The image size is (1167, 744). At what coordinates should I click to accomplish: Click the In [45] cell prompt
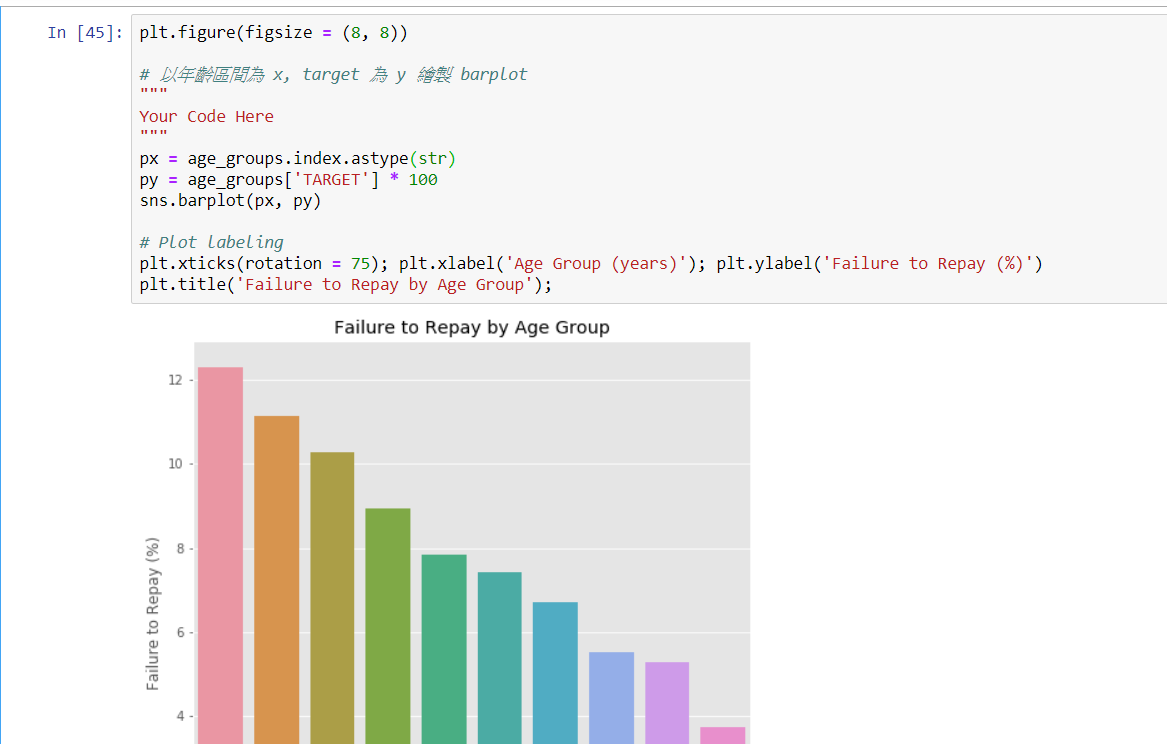point(85,33)
